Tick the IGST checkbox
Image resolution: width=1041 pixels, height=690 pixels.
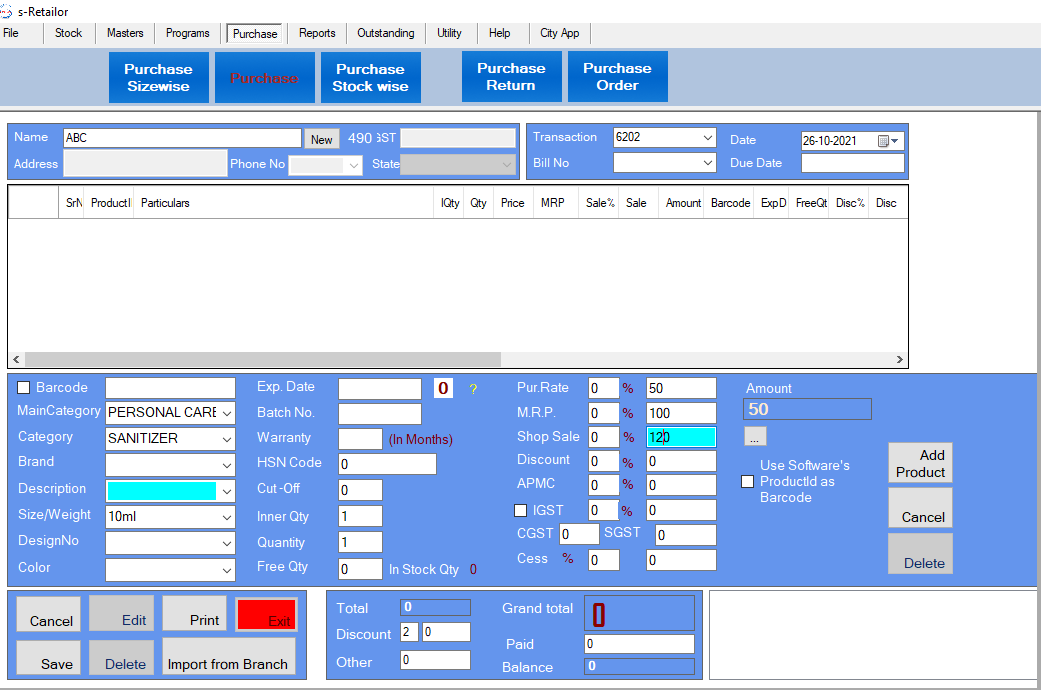[520, 511]
